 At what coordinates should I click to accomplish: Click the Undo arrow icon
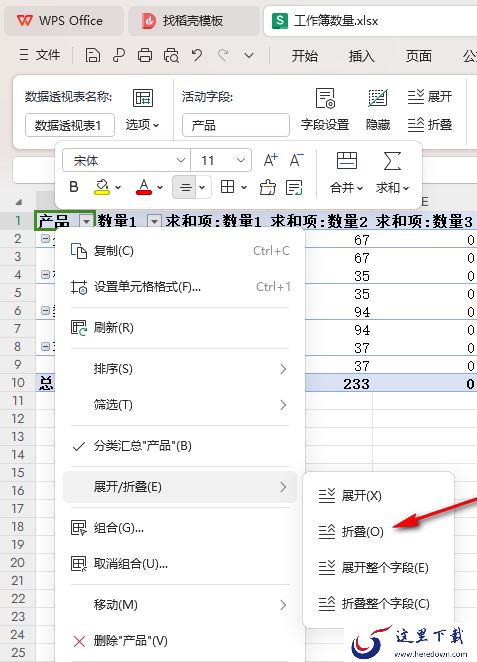point(197,55)
